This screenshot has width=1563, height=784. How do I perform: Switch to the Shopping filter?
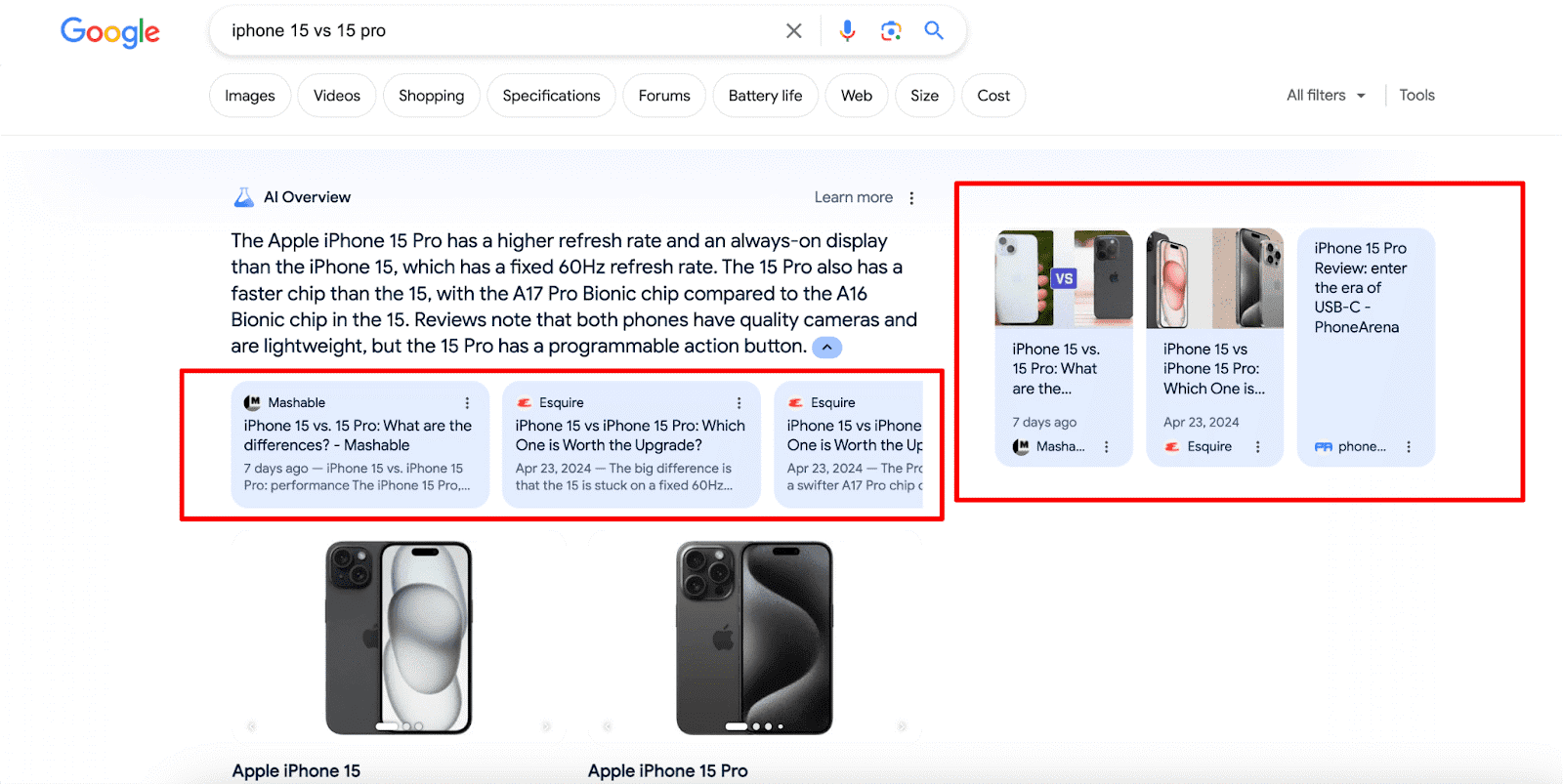click(x=431, y=96)
